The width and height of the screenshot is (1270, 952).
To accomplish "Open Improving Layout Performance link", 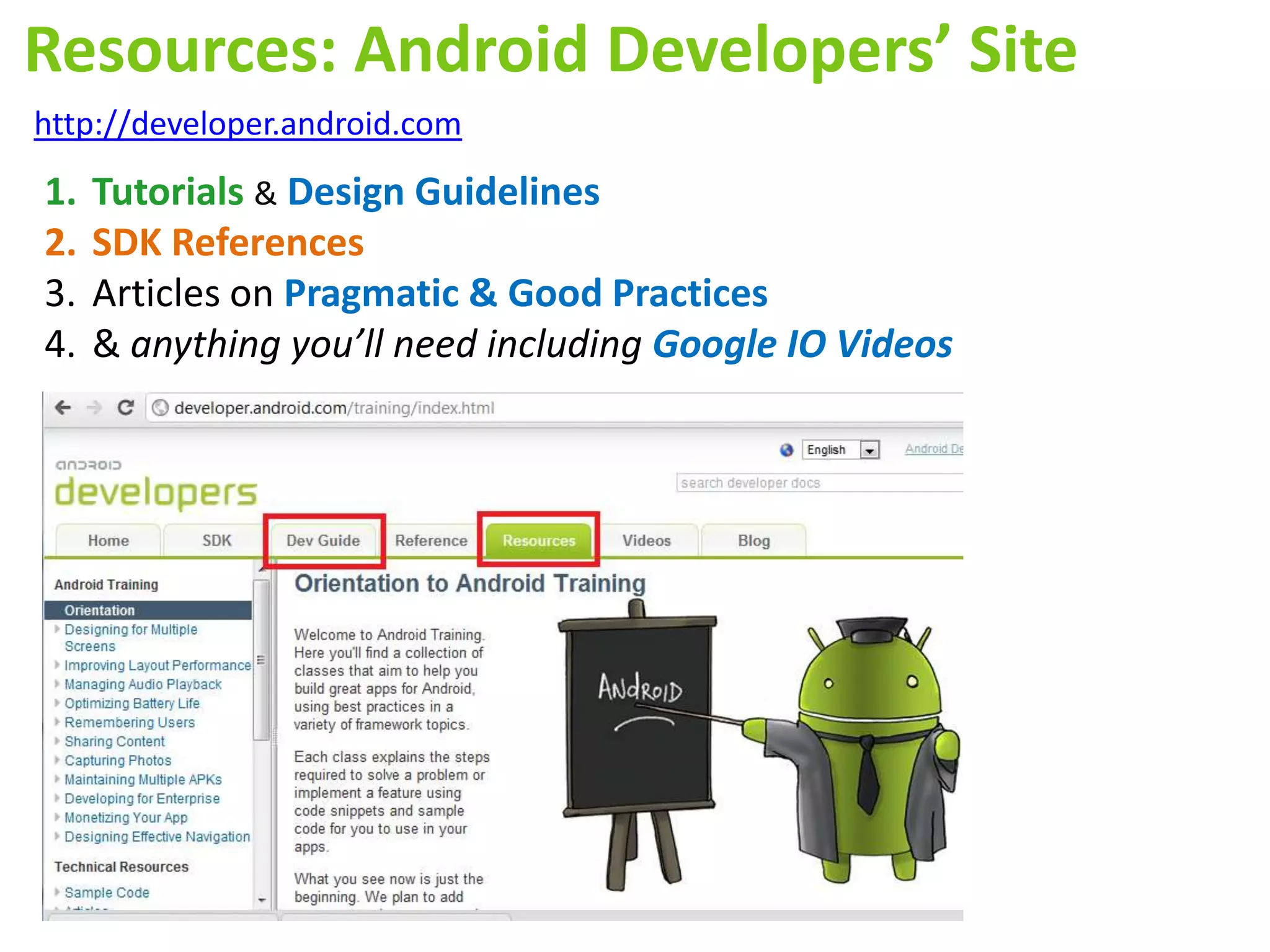I will point(158,665).
